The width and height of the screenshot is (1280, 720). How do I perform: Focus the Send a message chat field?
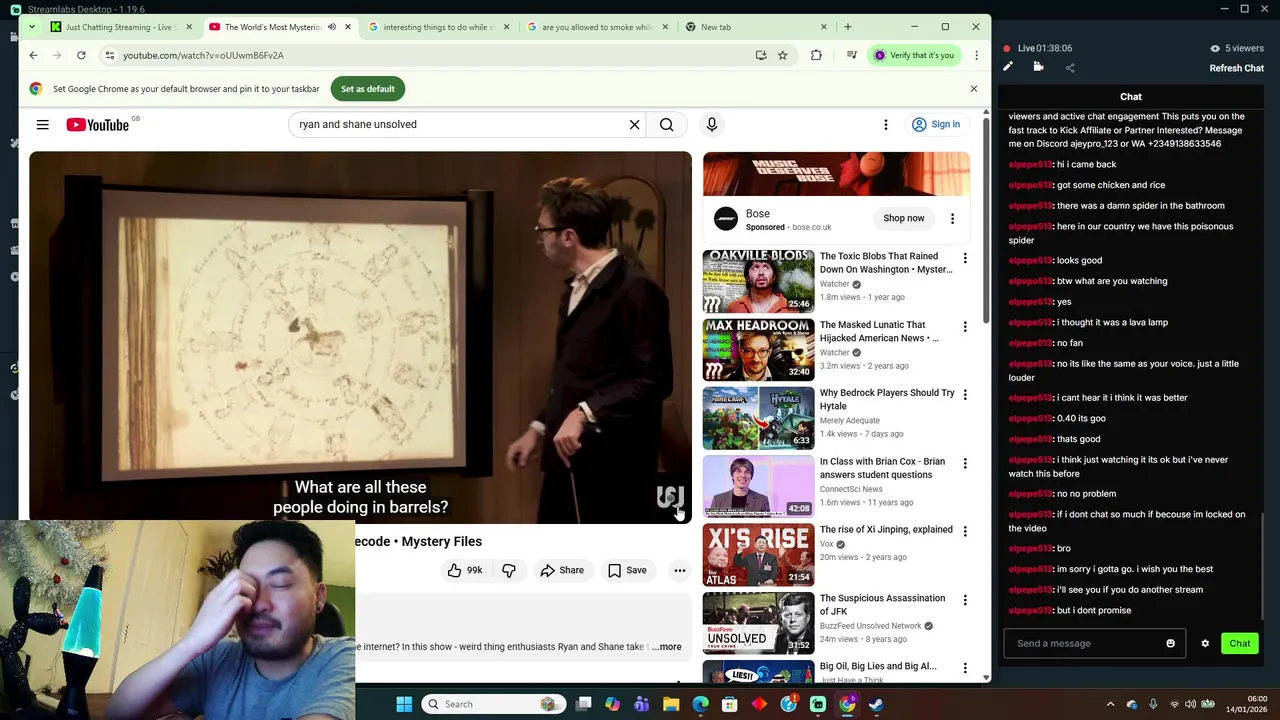pyautogui.click(x=1095, y=643)
